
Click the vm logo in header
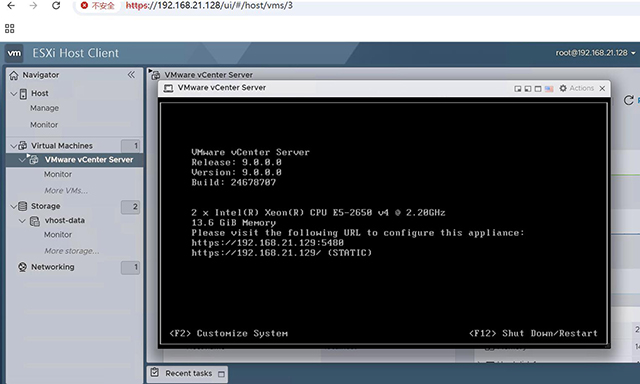click(14, 53)
